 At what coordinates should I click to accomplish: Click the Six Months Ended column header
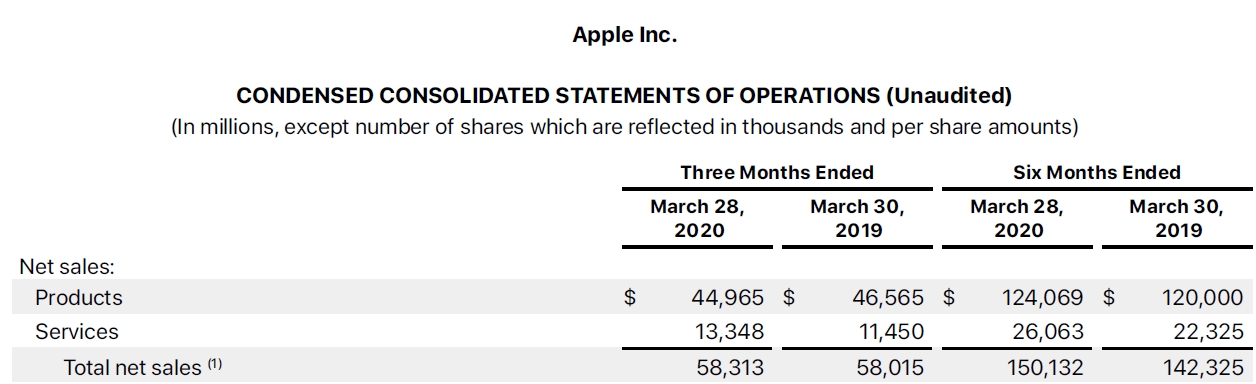pyautogui.click(x=1097, y=172)
